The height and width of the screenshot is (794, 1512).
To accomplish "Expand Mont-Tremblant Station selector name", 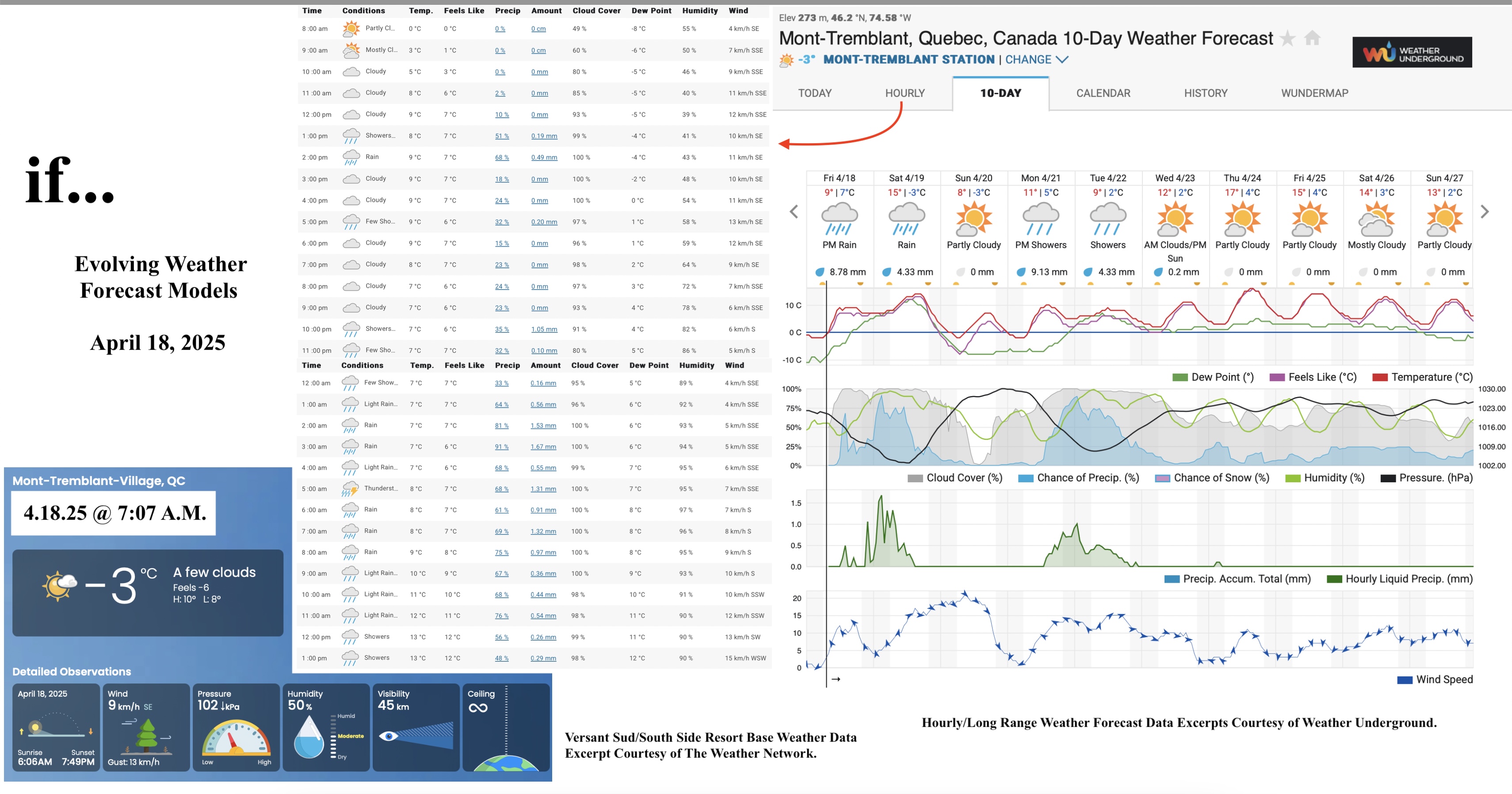I will tap(909, 60).
